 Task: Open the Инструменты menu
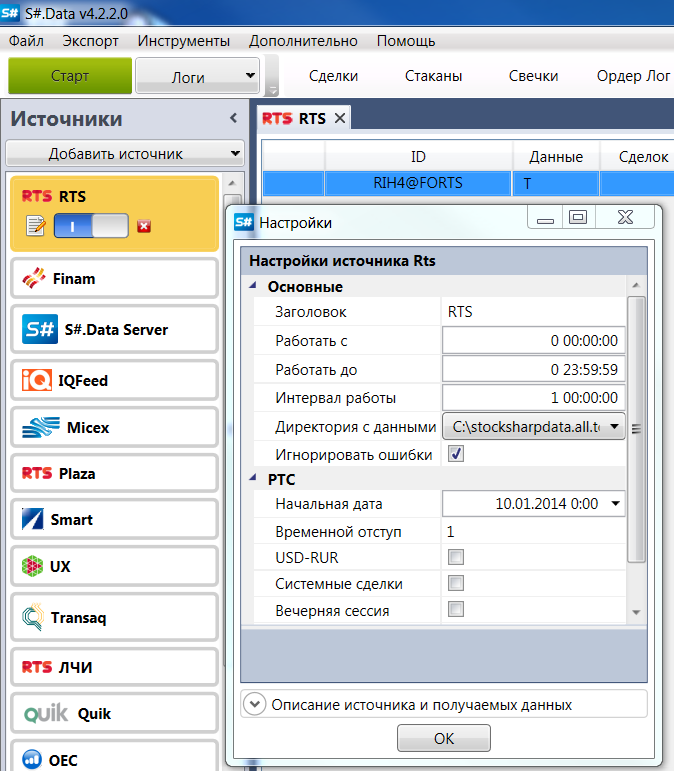pos(184,41)
